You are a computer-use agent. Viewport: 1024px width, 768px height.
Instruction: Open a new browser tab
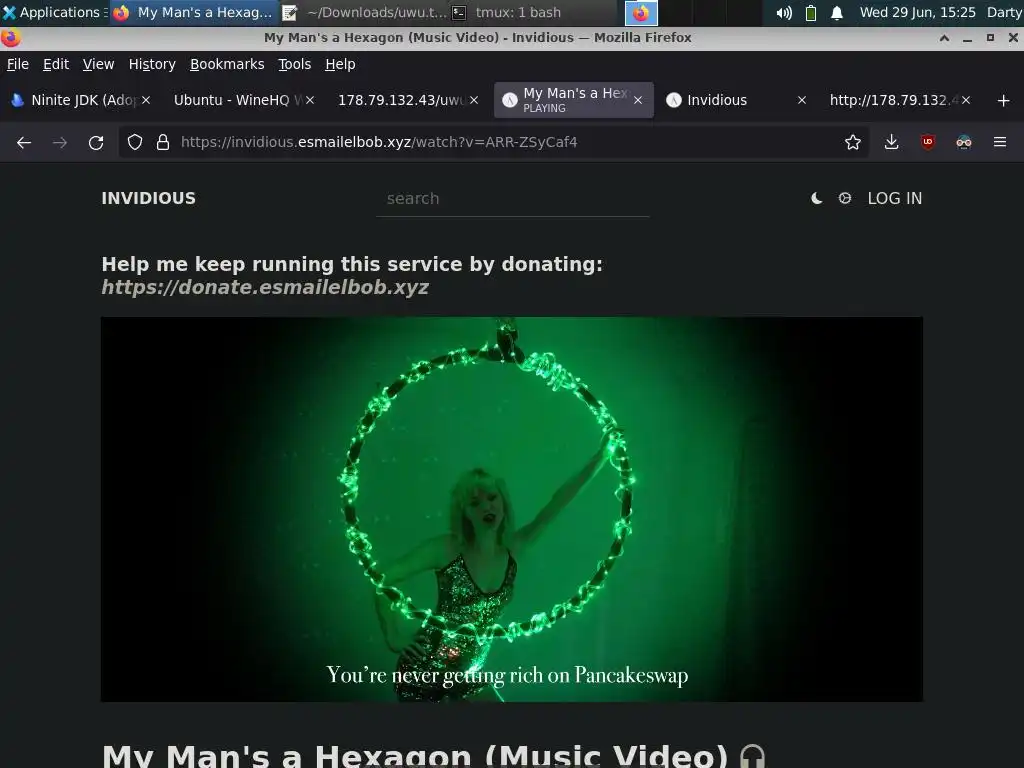tap(1004, 101)
